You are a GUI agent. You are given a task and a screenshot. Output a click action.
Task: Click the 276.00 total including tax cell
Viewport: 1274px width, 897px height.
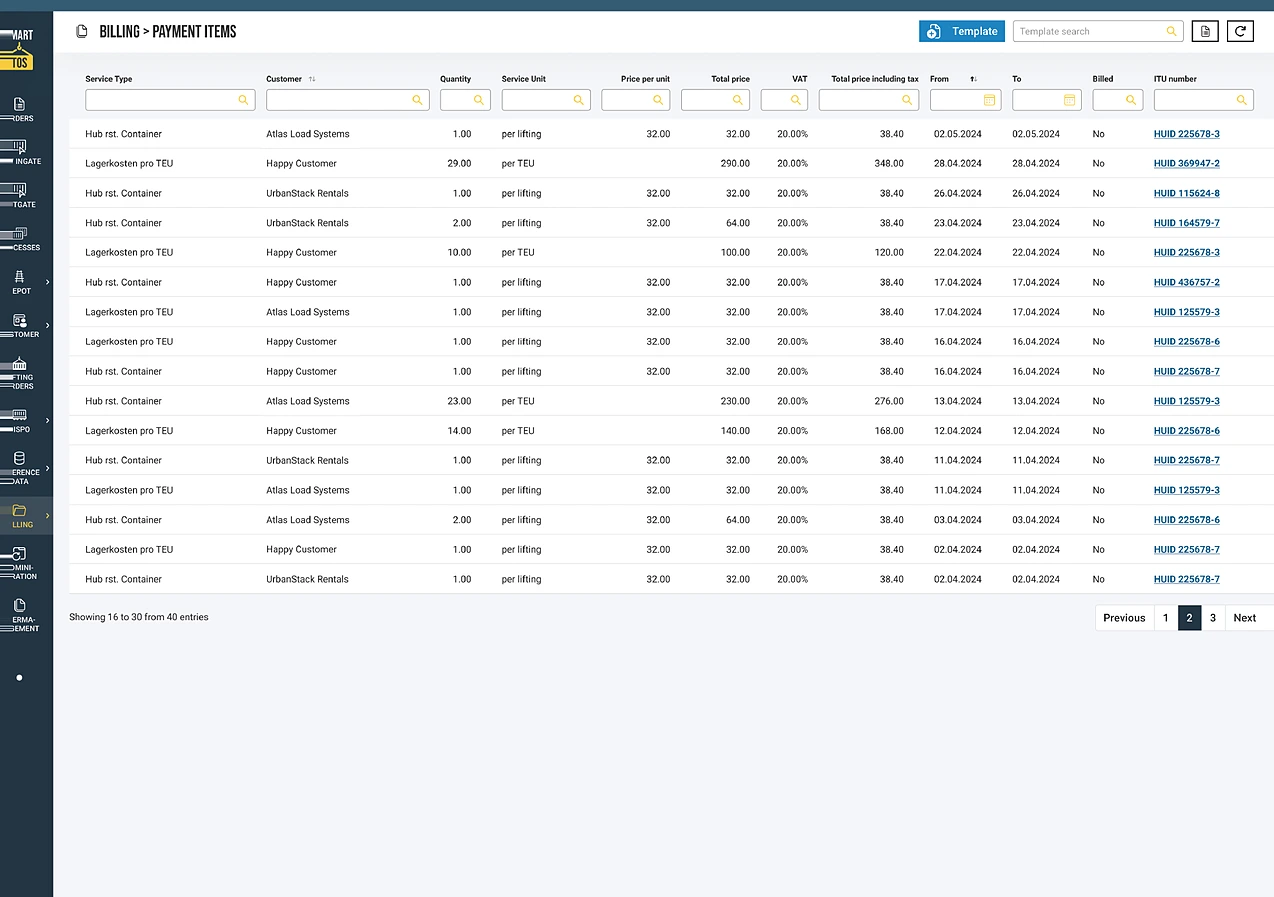(x=887, y=402)
